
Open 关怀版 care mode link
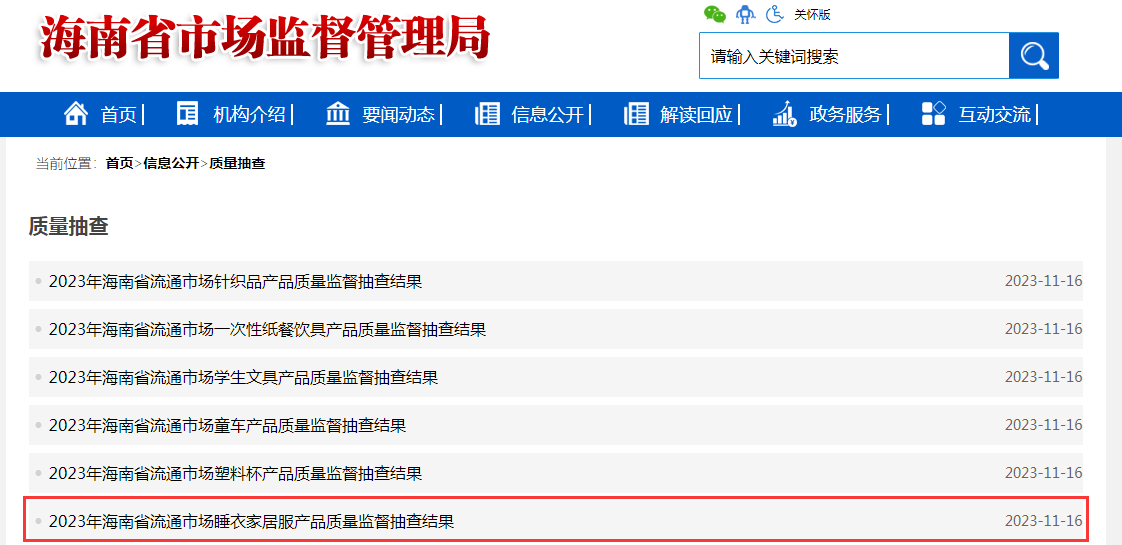[x=812, y=14]
